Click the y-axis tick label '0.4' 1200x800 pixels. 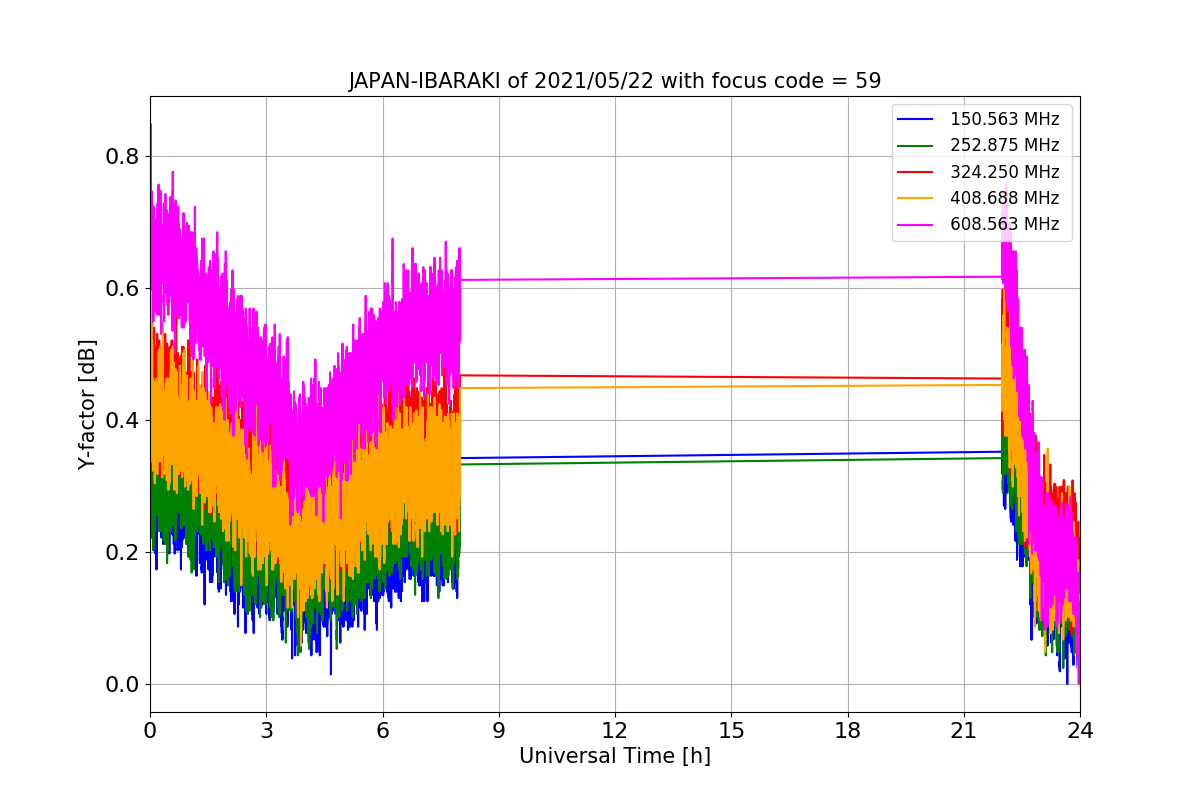point(123,421)
